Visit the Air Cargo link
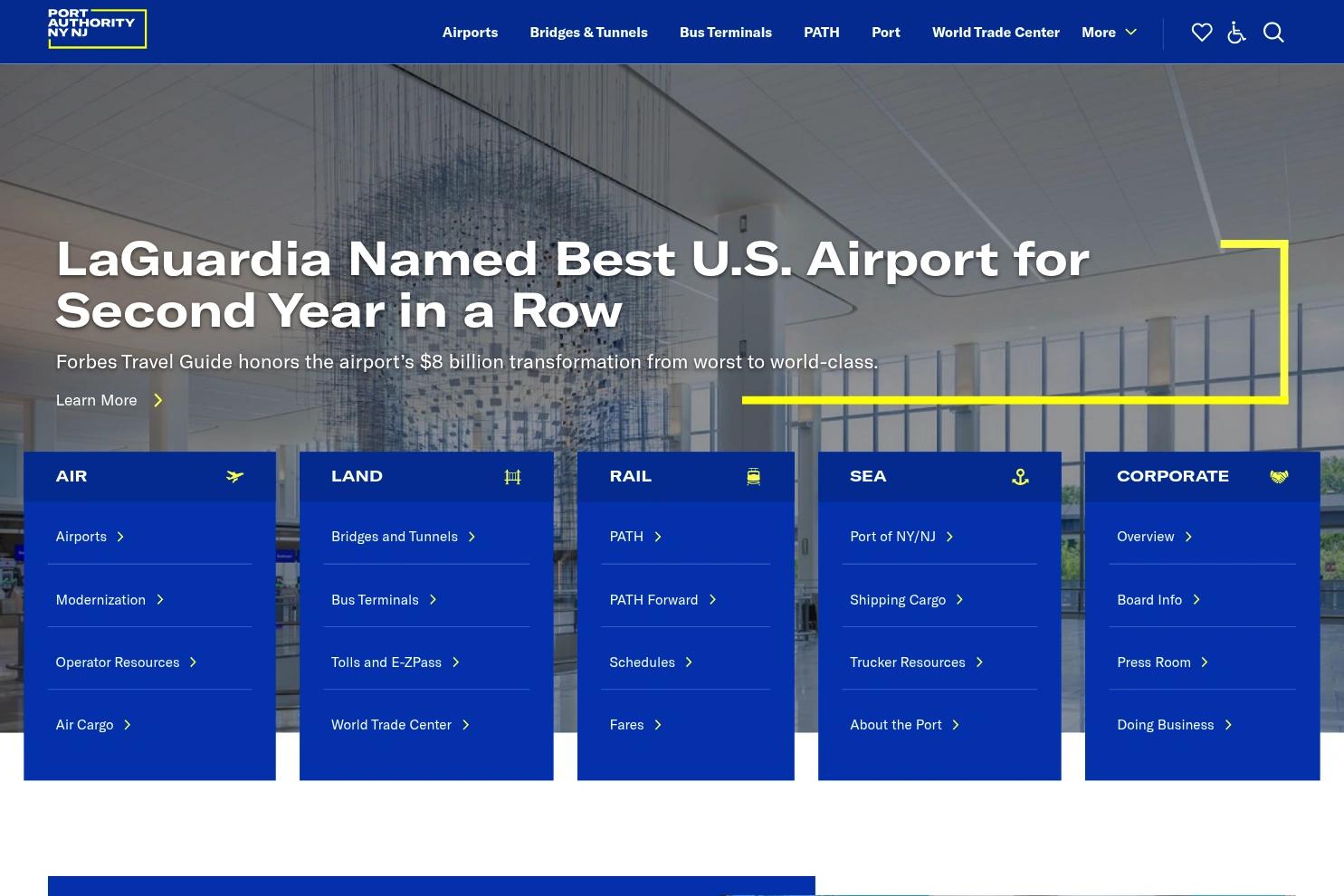This screenshot has height=896, width=1344. pos(84,725)
